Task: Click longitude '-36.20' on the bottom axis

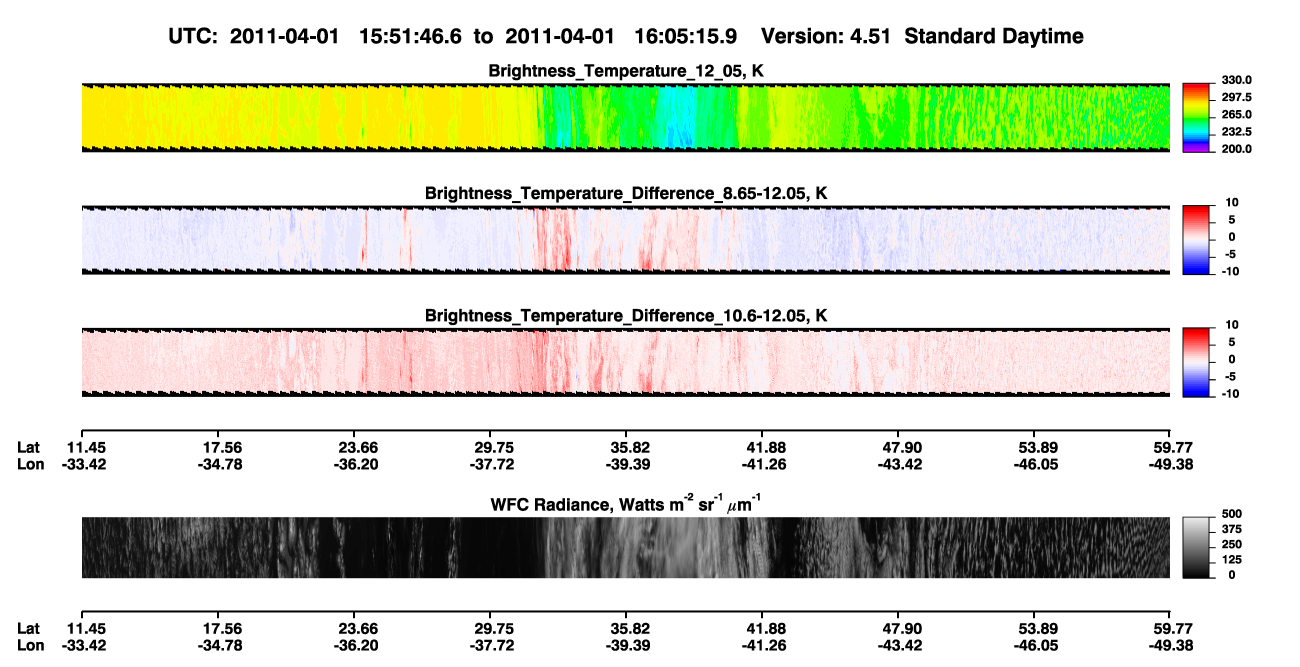Action: click(356, 645)
